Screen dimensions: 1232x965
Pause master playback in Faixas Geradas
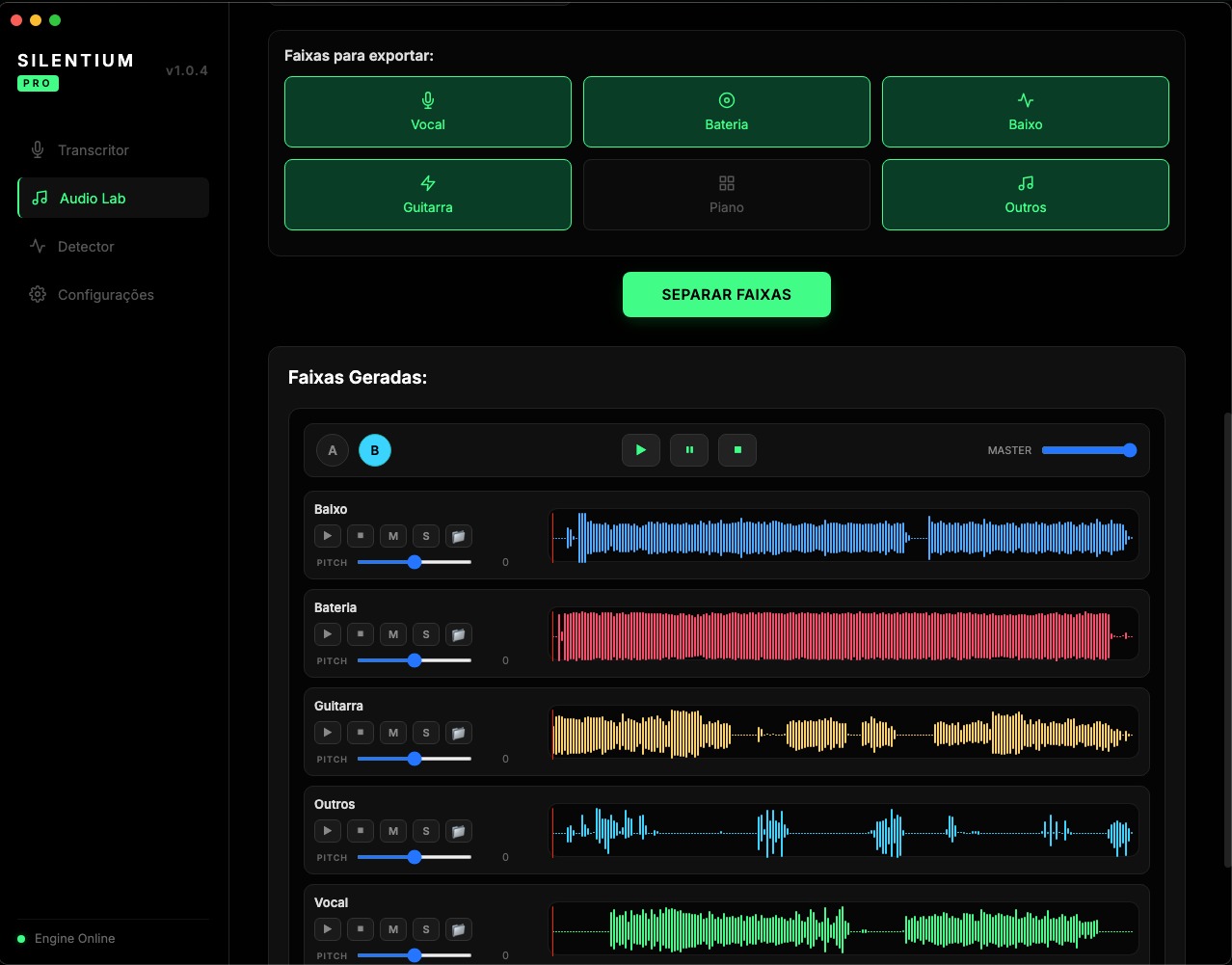click(x=688, y=449)
